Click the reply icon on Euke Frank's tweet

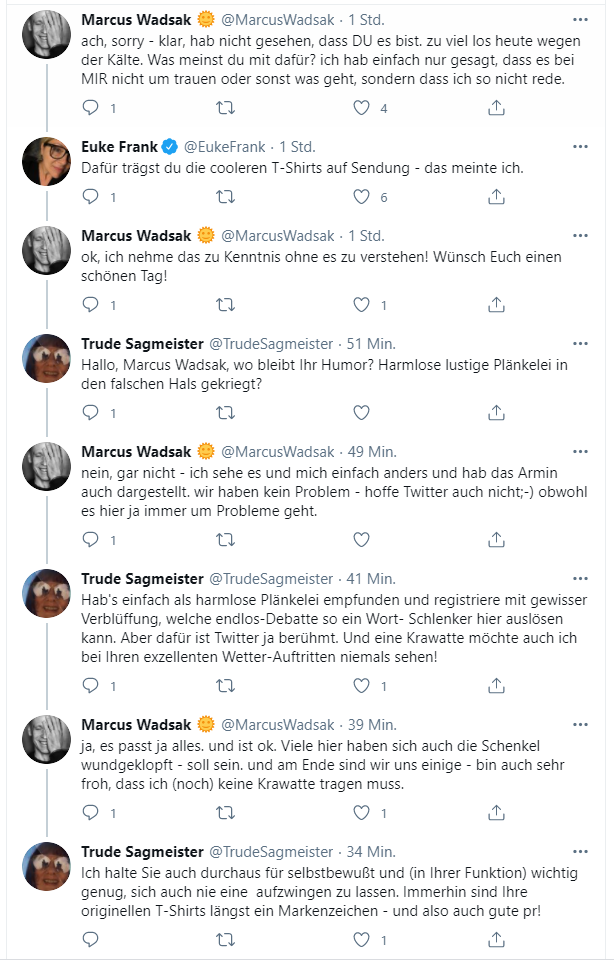(x=91, y=196)
